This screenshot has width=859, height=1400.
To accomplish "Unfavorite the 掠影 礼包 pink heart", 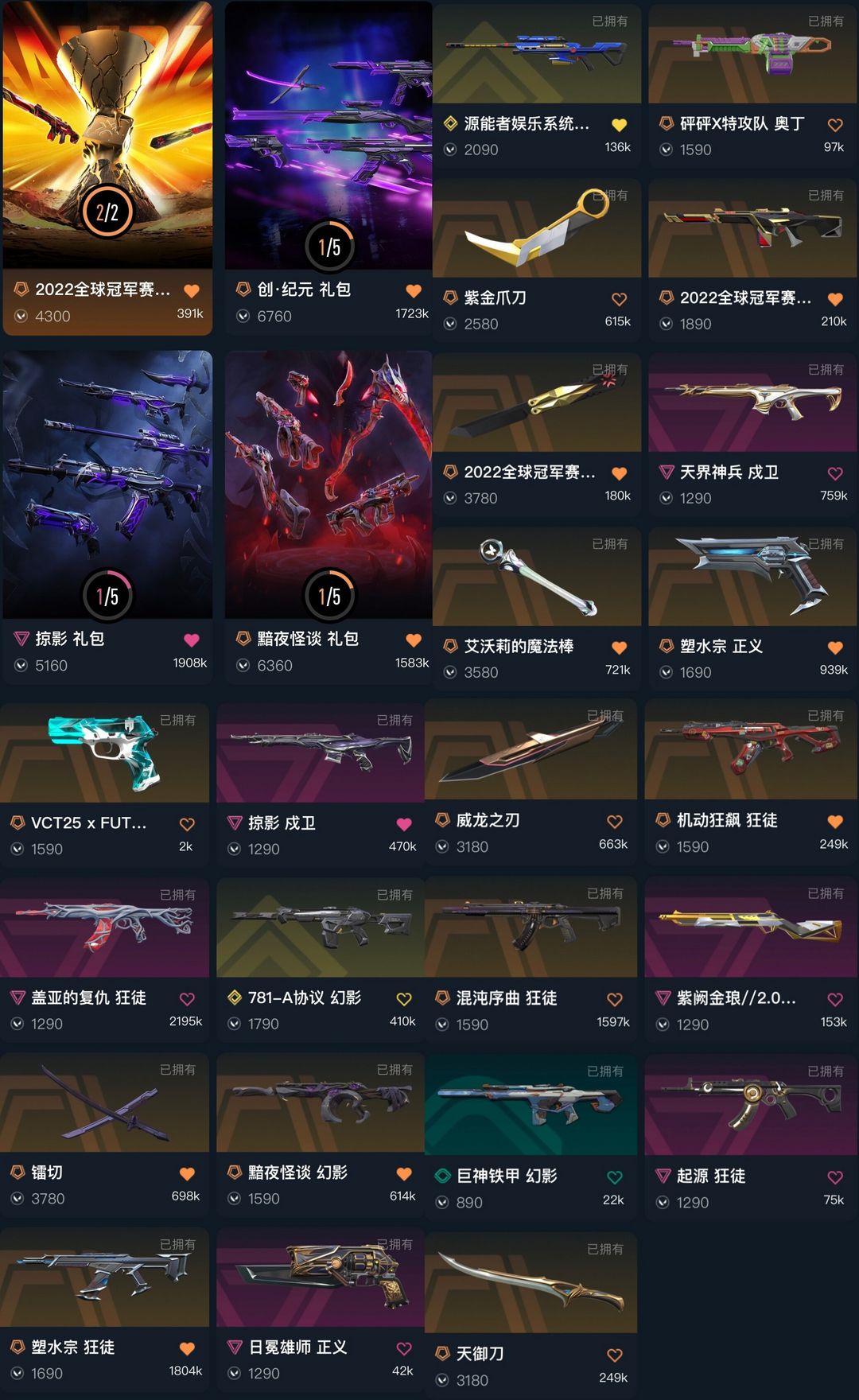I will [192, 640].
